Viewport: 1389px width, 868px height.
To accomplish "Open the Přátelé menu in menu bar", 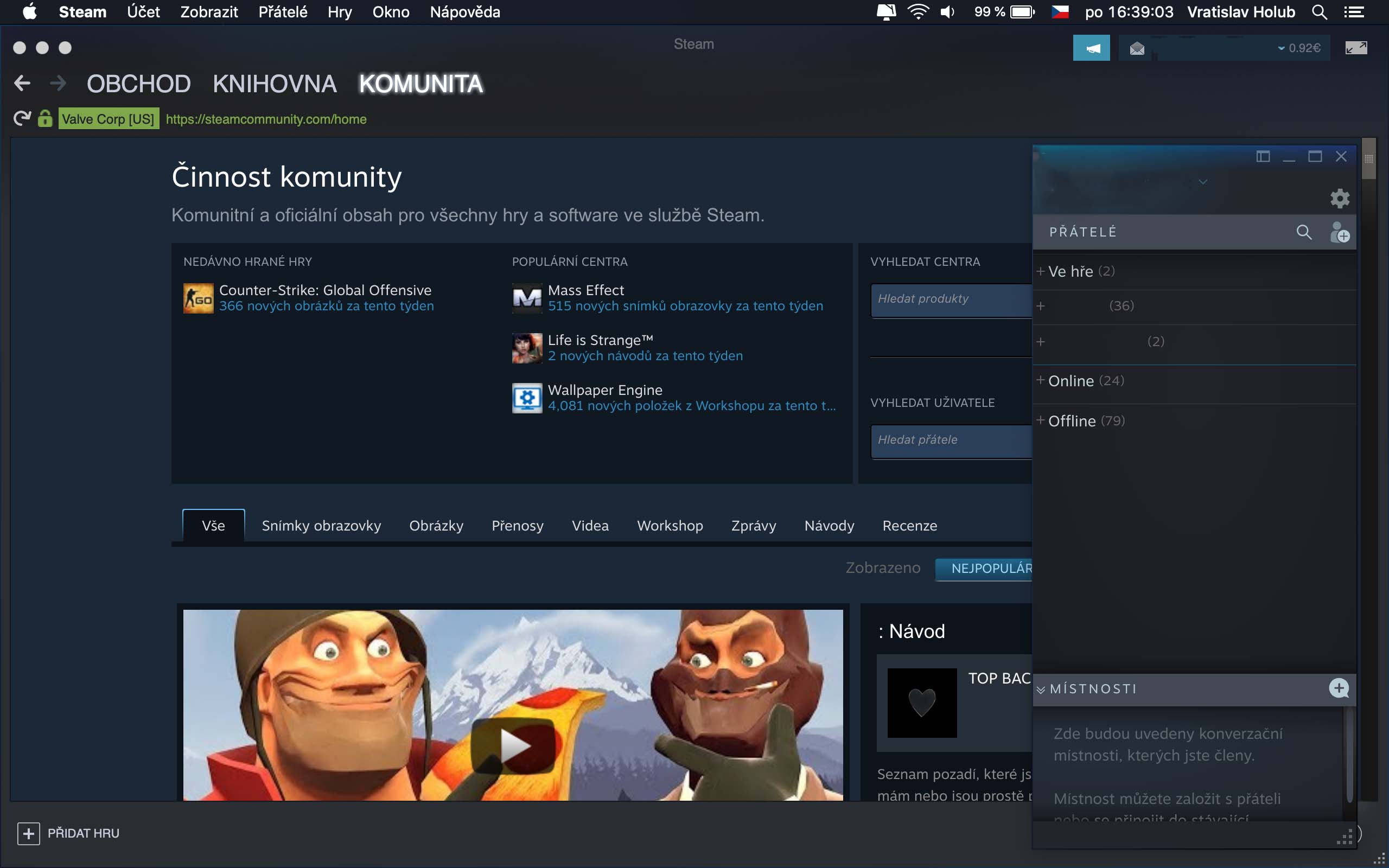I will pyautogui.click(x=282, y=12).
